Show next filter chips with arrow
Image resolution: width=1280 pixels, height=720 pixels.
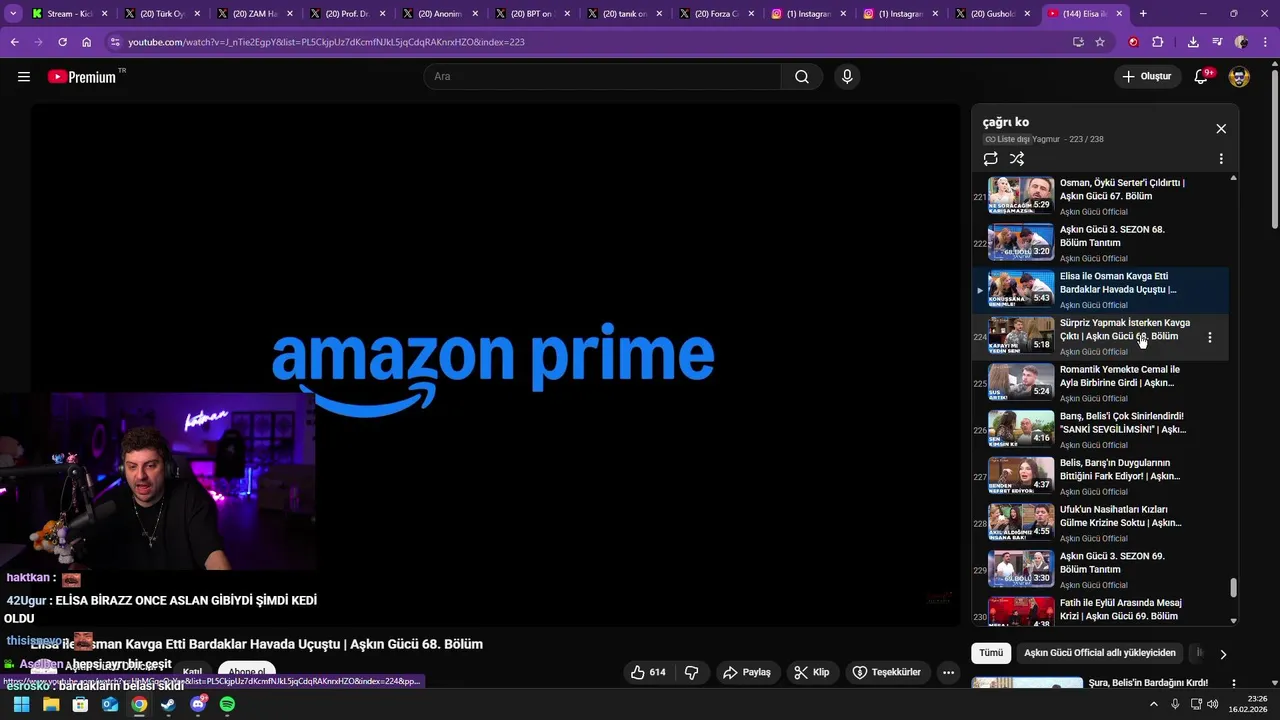coord(1222,654)
